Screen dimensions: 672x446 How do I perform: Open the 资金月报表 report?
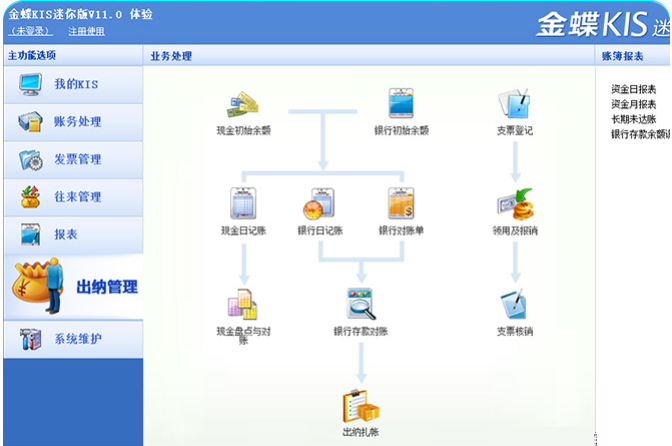(633, 104)
